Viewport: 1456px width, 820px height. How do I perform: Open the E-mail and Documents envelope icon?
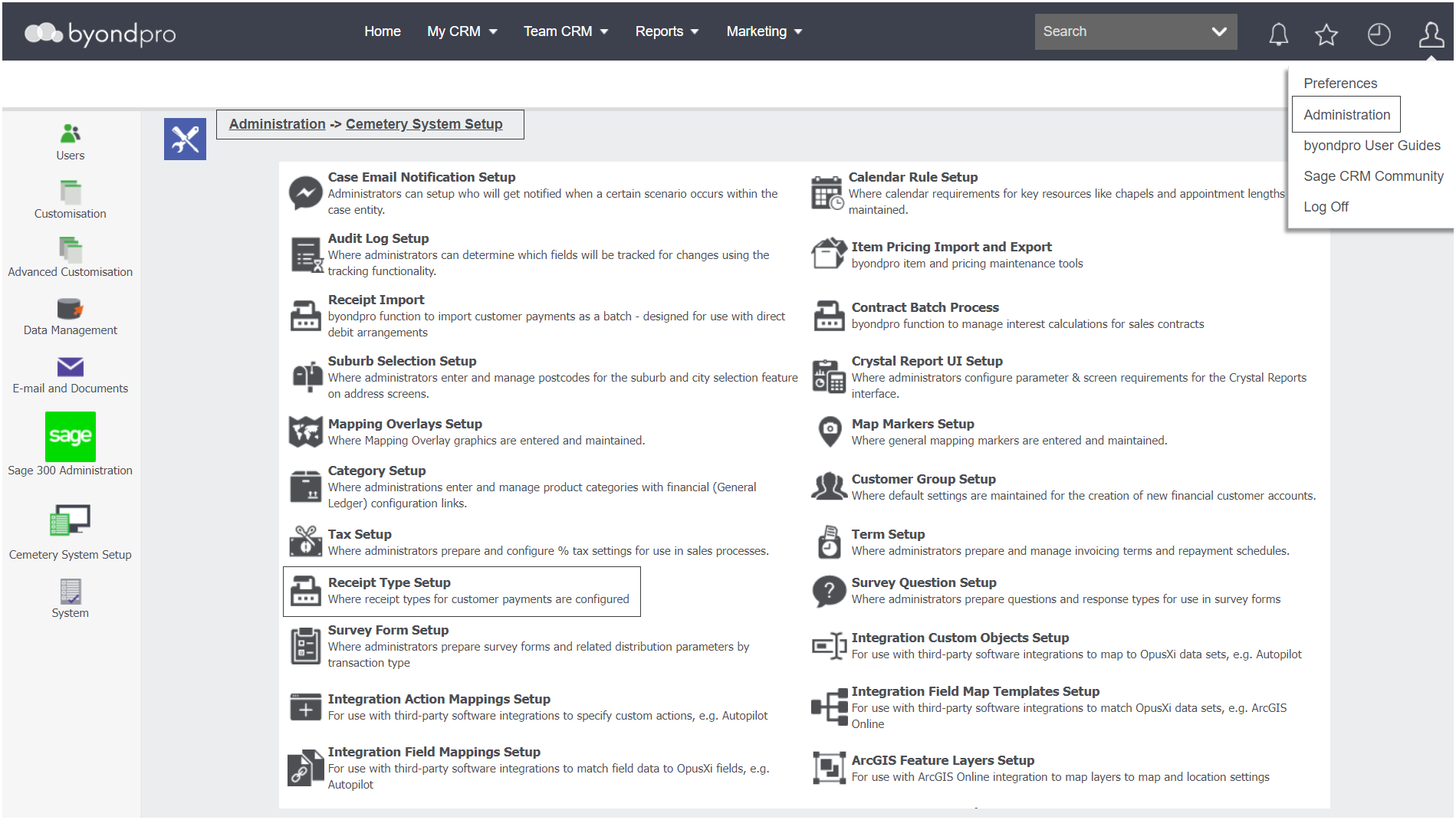click(x=70, y=367)
